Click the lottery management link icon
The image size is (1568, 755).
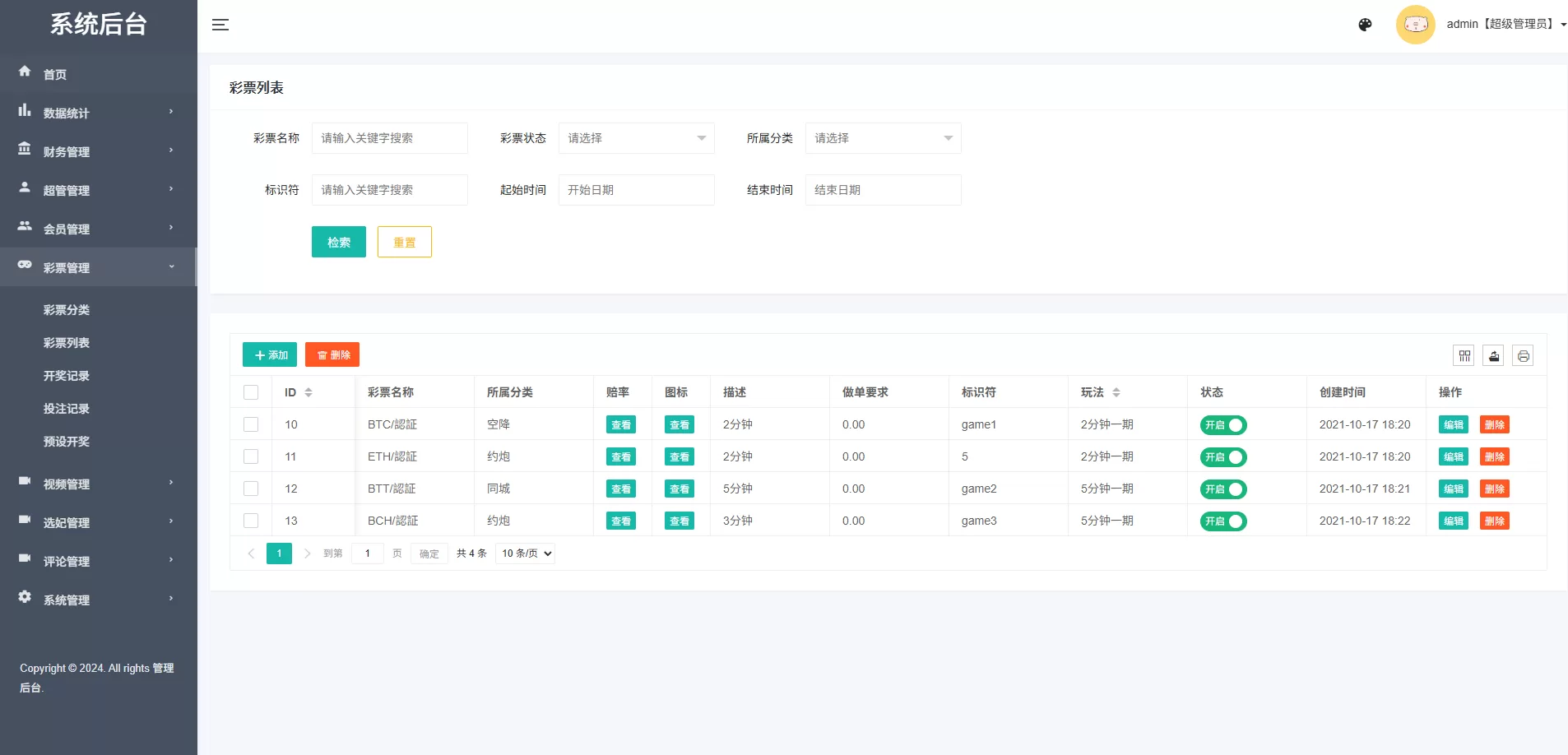click(24, 266)
